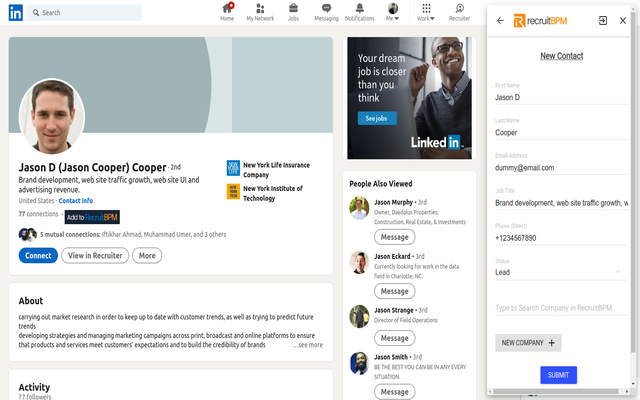Open Jason Eckard's avatar
The width and height of the screenshot is (640, 400).
359,262
